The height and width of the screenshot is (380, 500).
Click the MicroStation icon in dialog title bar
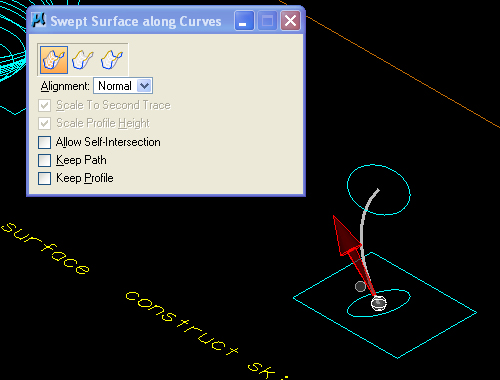pyautogui.click(x=39, y=20)
